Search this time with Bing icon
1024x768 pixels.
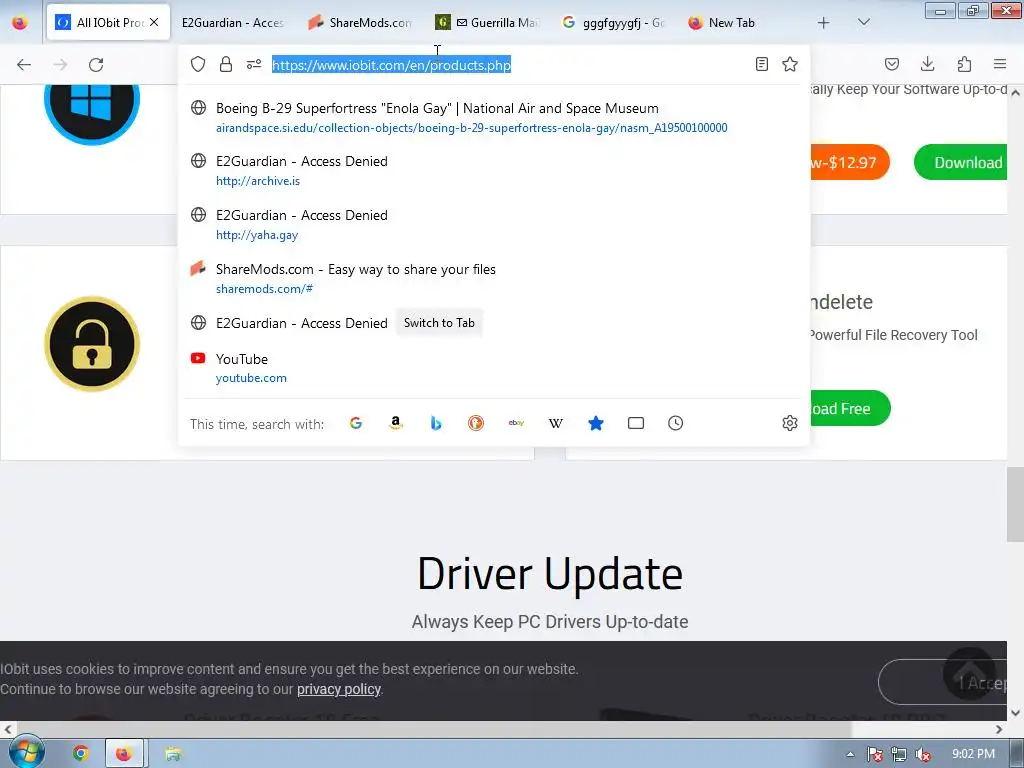[436, 423]
